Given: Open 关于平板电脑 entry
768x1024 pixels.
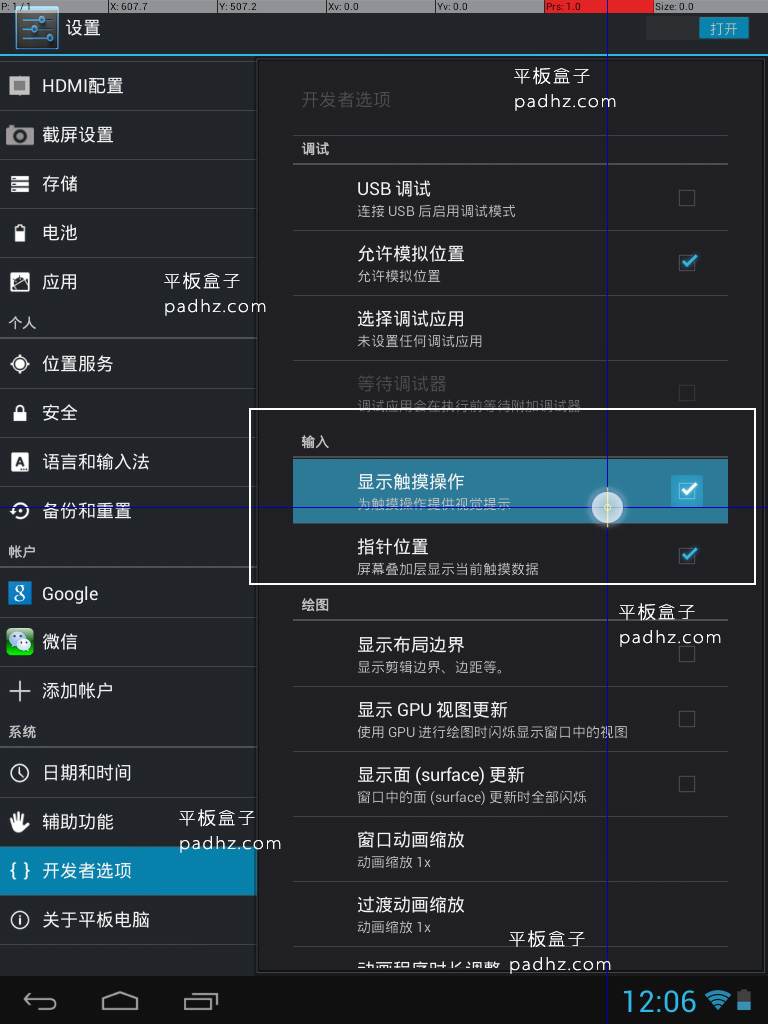Looking at the screenshot, I should (128, 920).
